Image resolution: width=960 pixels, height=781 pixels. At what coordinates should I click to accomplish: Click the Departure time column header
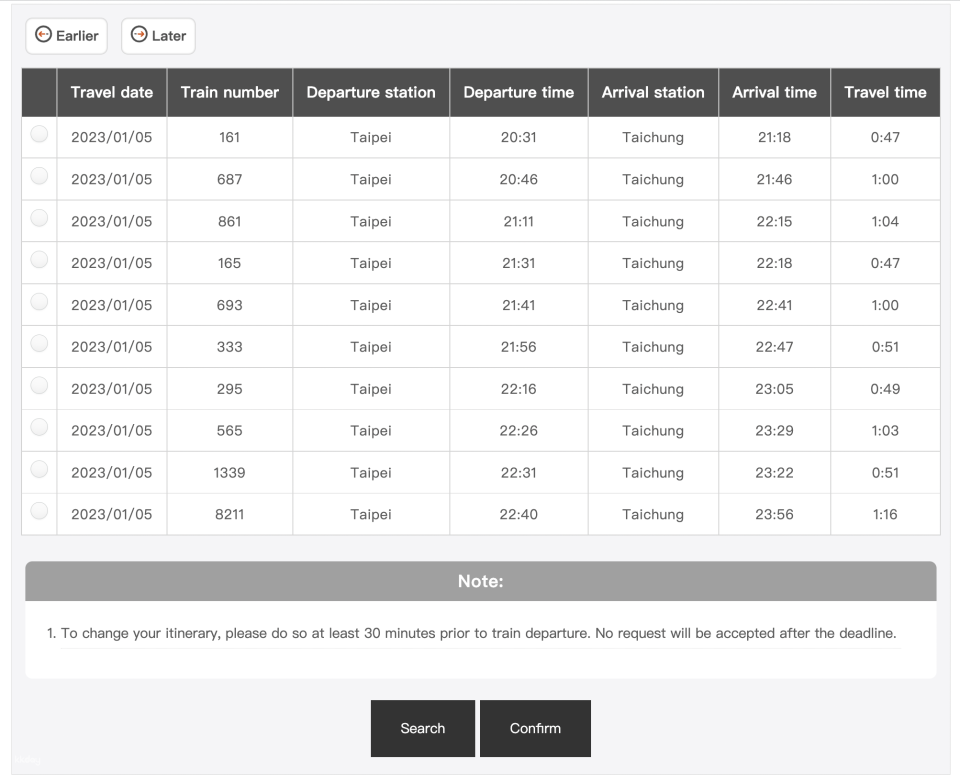(519, 92)
